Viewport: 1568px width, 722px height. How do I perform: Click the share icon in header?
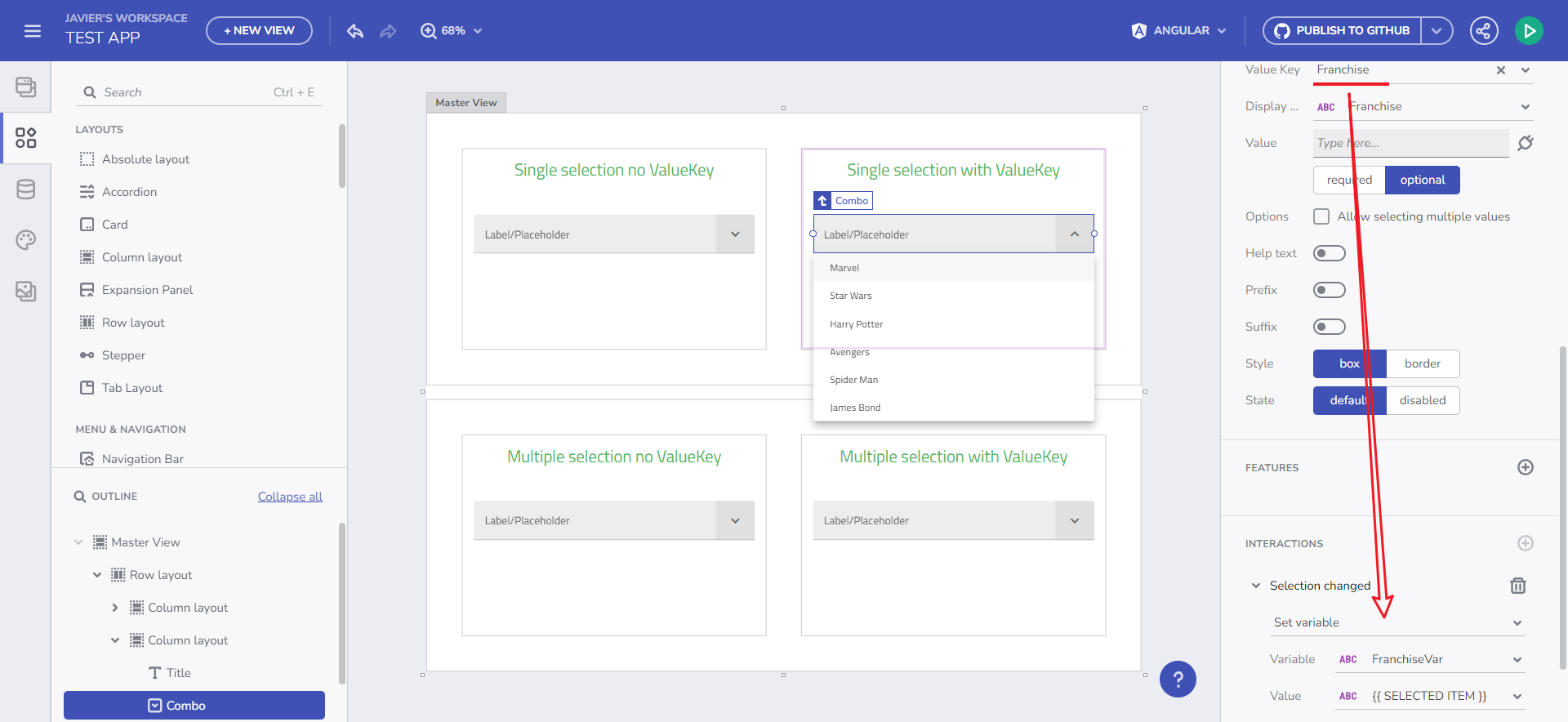[1483, 31]
